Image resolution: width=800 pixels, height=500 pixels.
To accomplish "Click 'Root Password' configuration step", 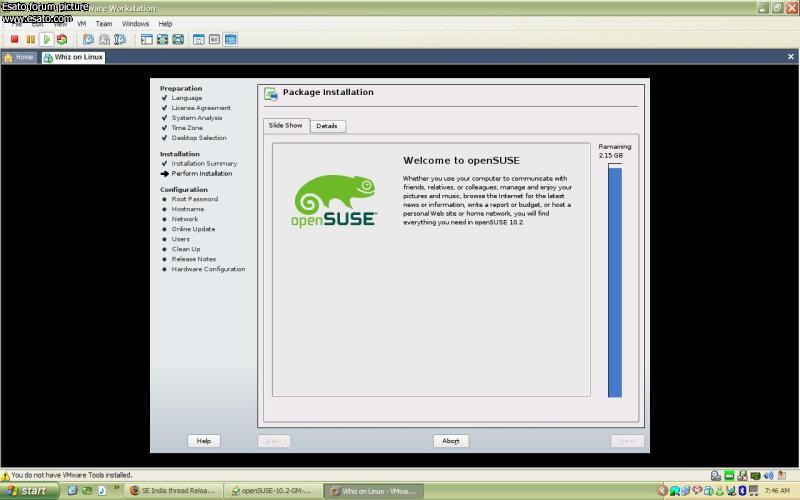I will coord(195,199).
